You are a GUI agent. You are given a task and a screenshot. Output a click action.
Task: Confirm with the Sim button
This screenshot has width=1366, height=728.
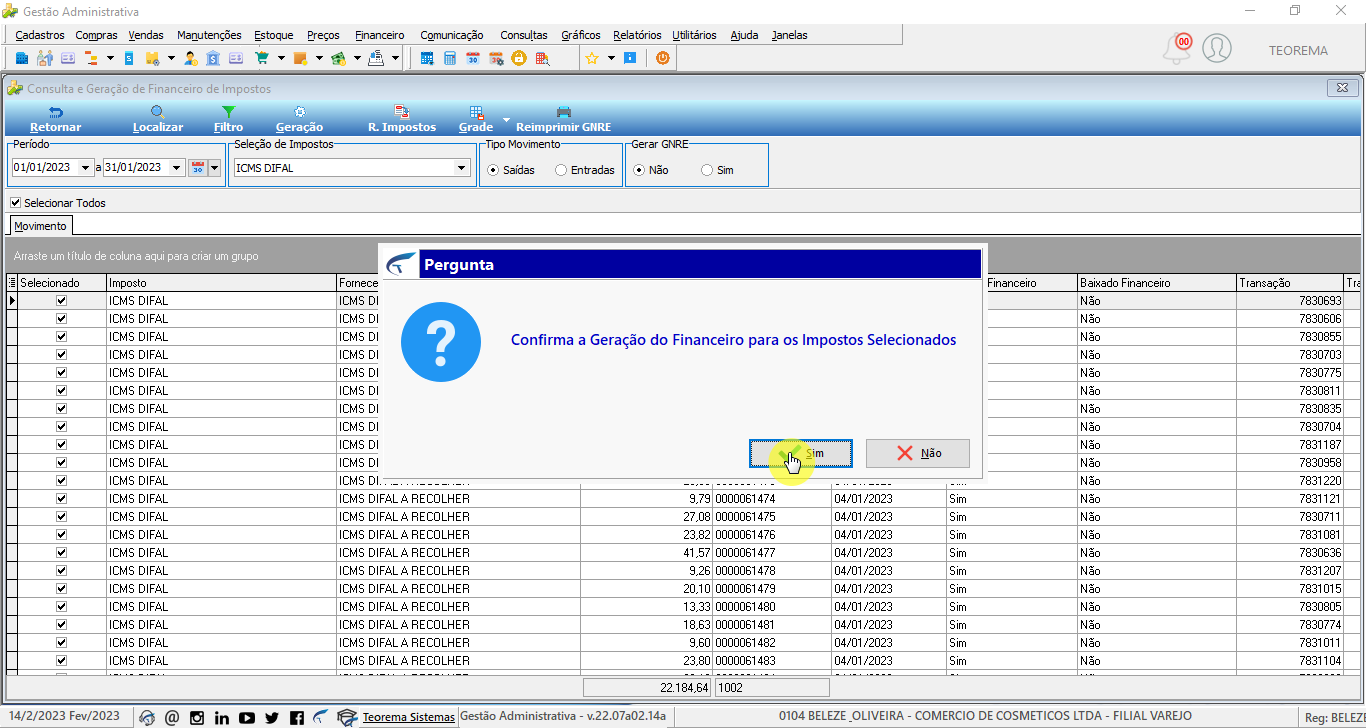click(x=801, y=453)
